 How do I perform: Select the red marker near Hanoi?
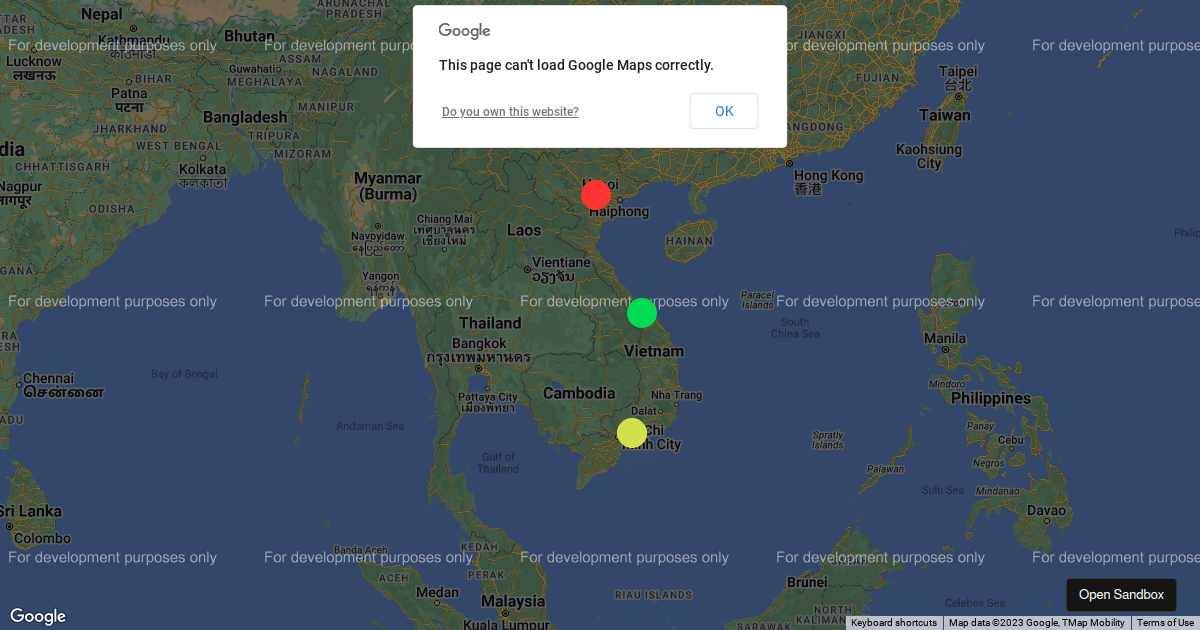click(596, 195)
